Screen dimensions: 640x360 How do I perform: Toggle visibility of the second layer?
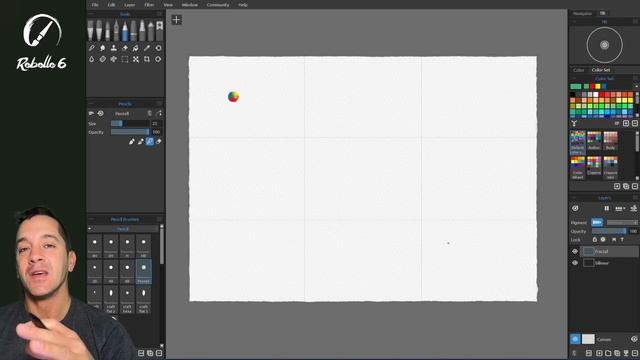click(x=575, y=263)
